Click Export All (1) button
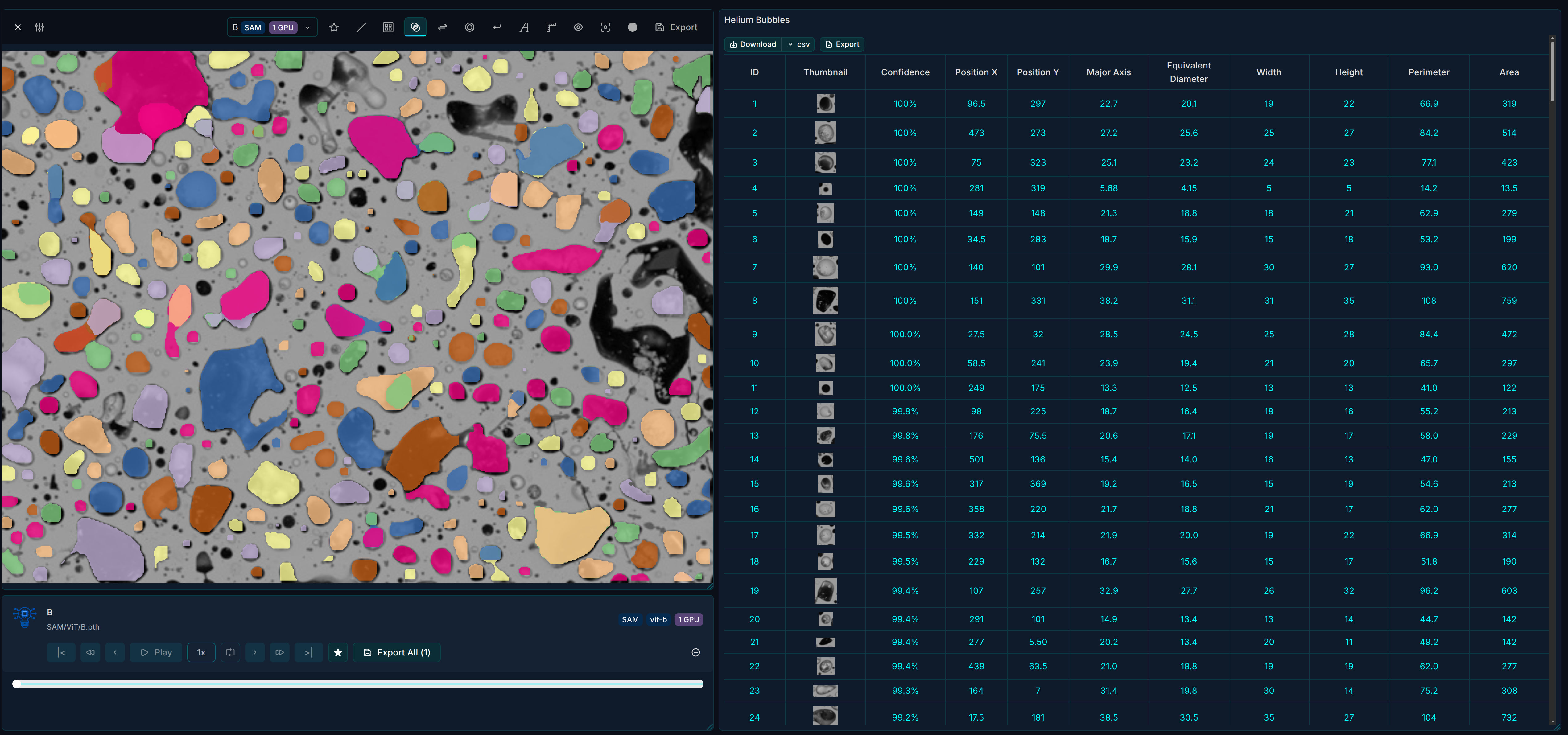This screenshot has height=735, width=1568. (x=397, y=652)
